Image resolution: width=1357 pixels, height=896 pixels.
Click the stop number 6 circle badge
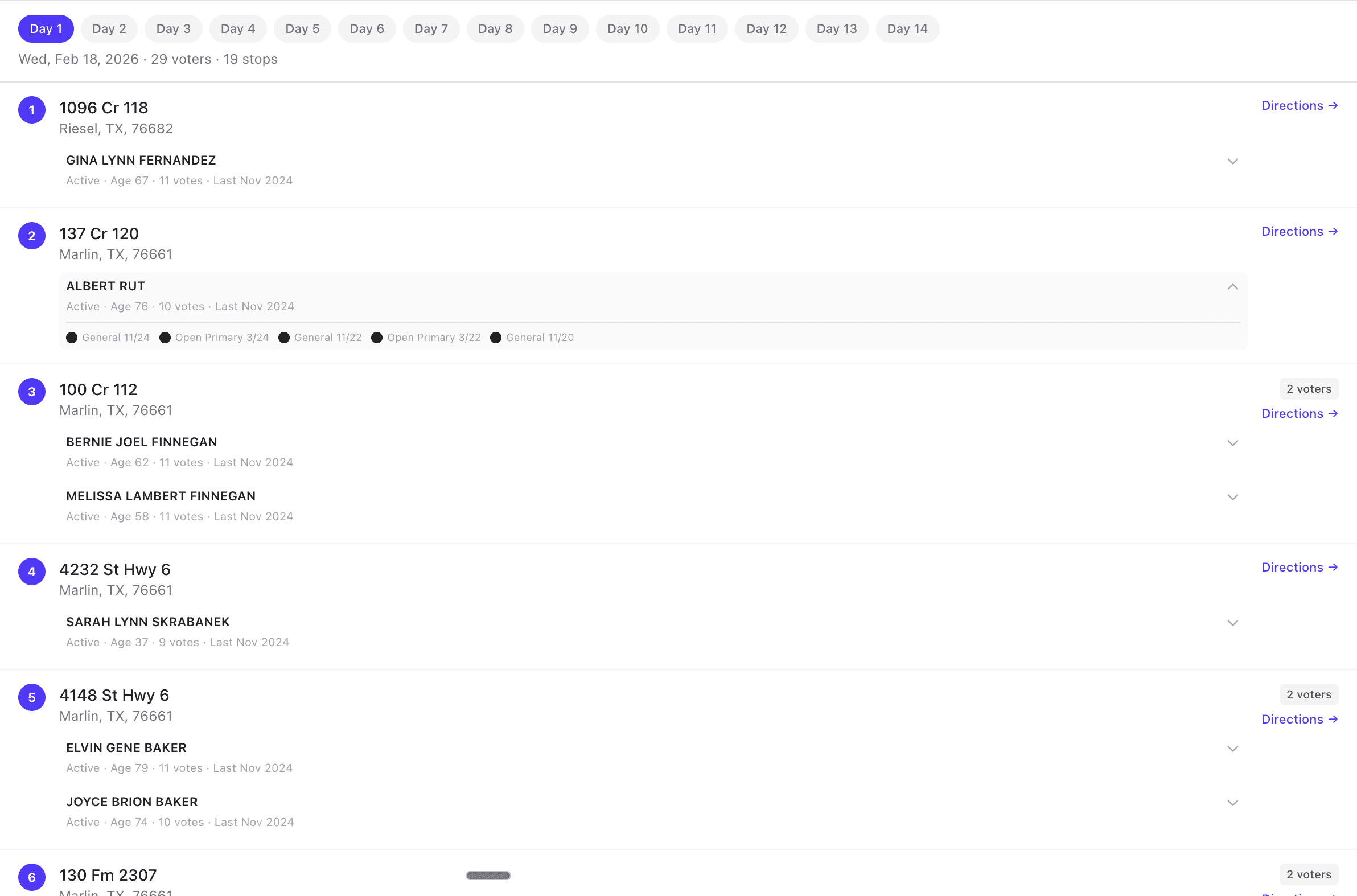point(32,877)
